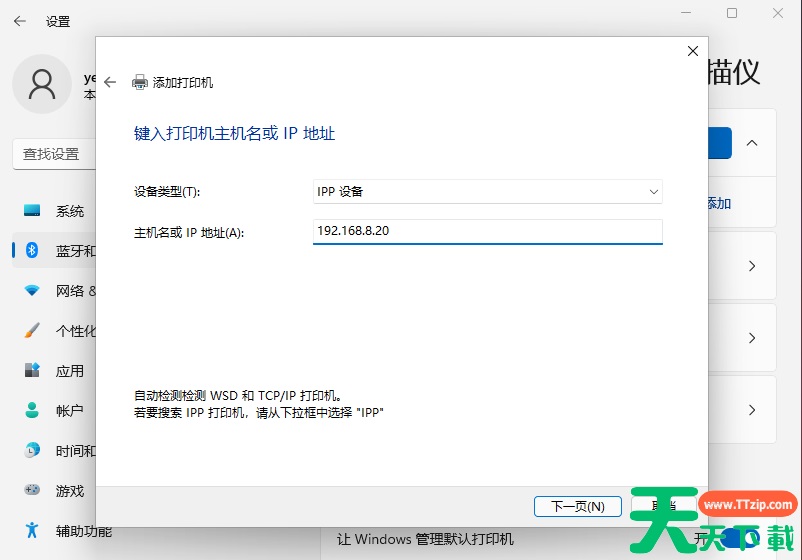802x560 pixels.
Task: Click the 游戏 gamepad icon
Action: [32, 490]
